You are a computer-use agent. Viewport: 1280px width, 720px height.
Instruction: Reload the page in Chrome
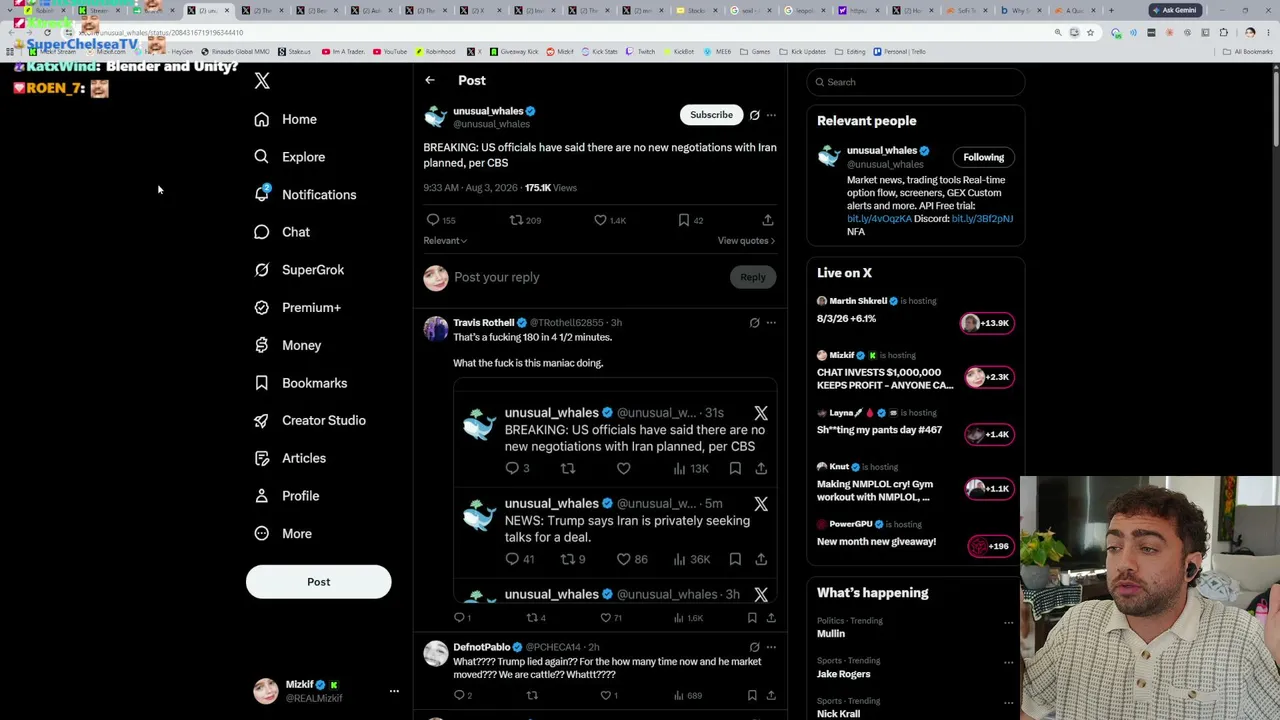(46, 32)
